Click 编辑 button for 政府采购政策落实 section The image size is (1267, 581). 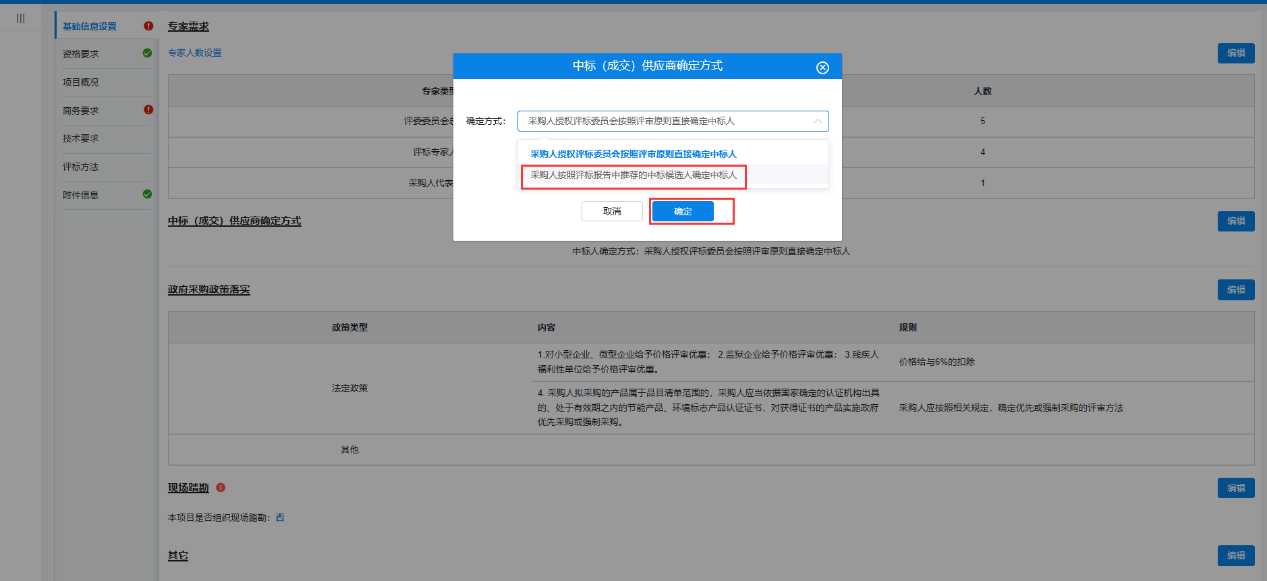click(x=1235, y=290)
